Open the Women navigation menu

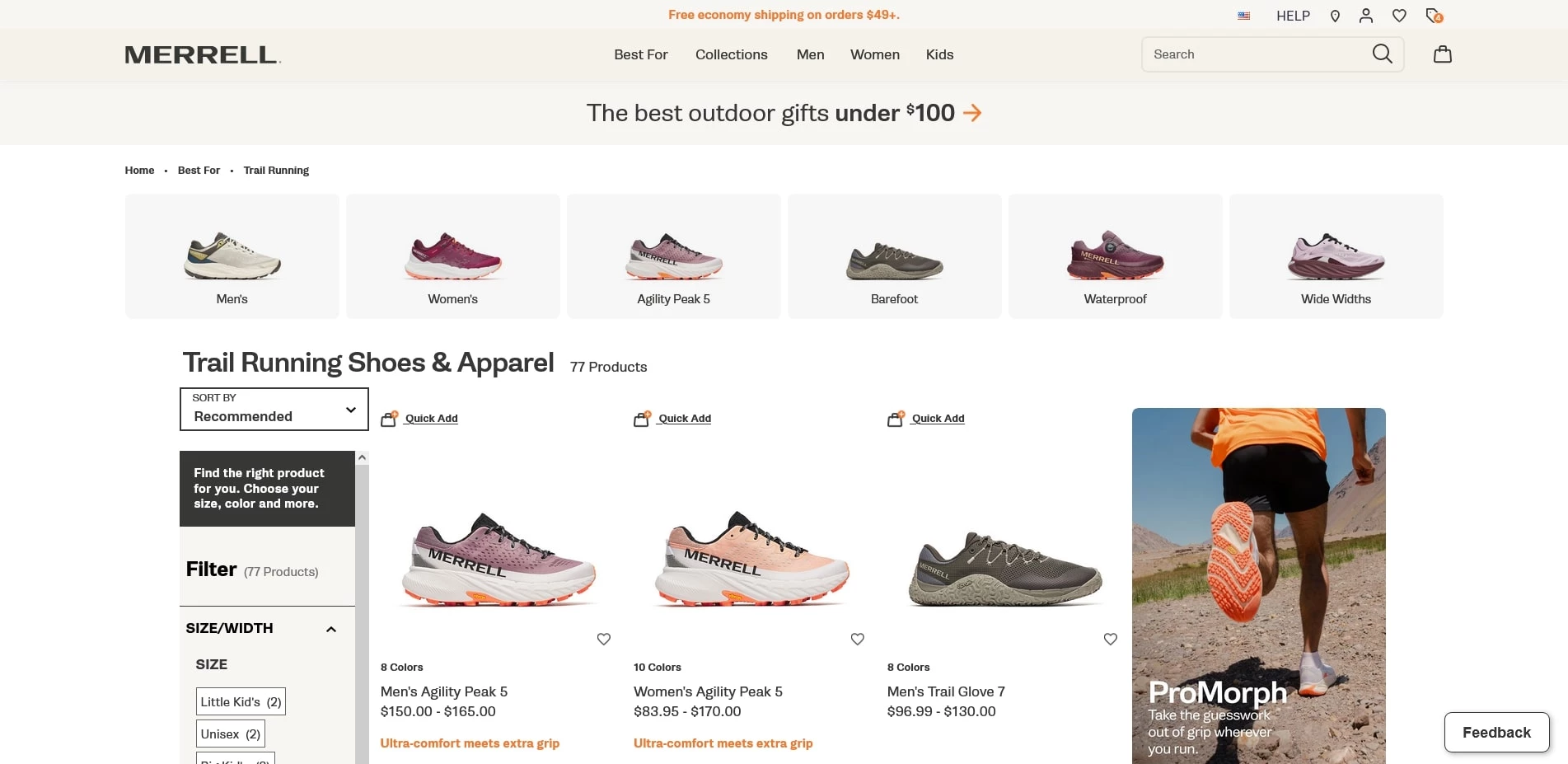[x=874, y=54]
